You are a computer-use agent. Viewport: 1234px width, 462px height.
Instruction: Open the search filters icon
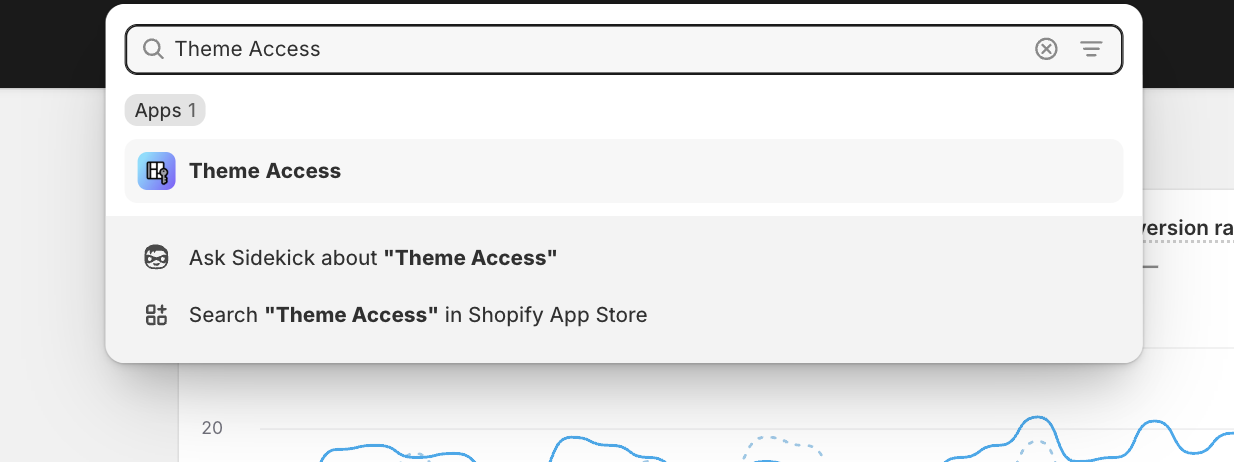1091,49
